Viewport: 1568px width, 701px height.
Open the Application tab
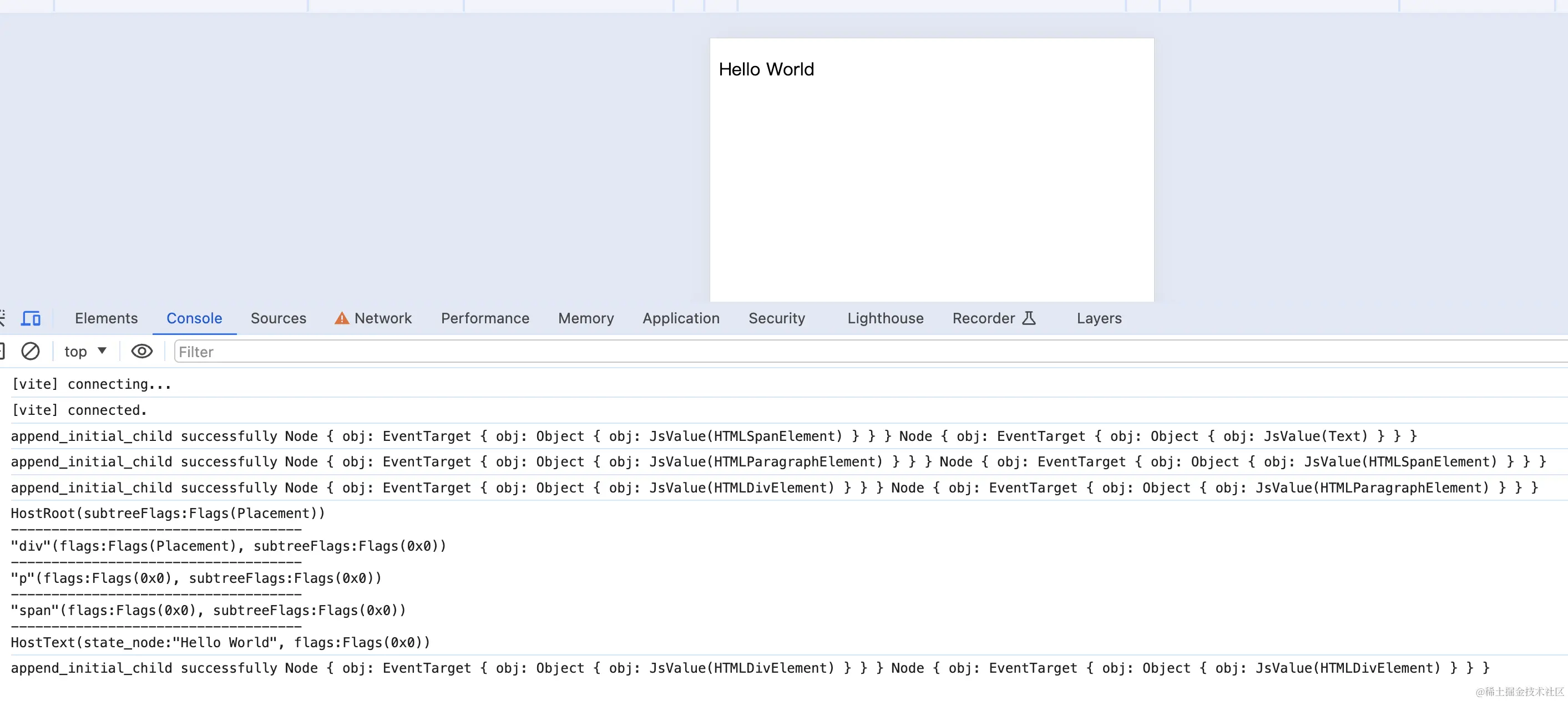(681, 318)
